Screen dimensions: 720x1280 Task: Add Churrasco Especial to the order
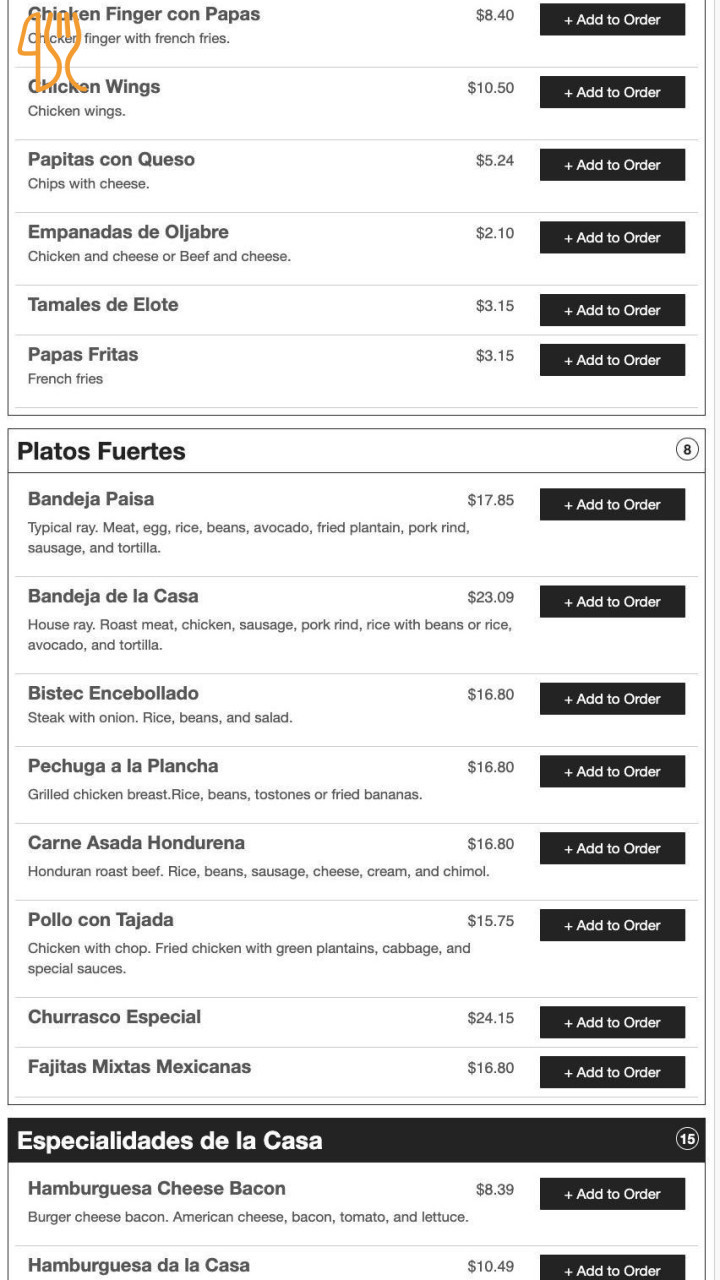[x=612, y=1023]
